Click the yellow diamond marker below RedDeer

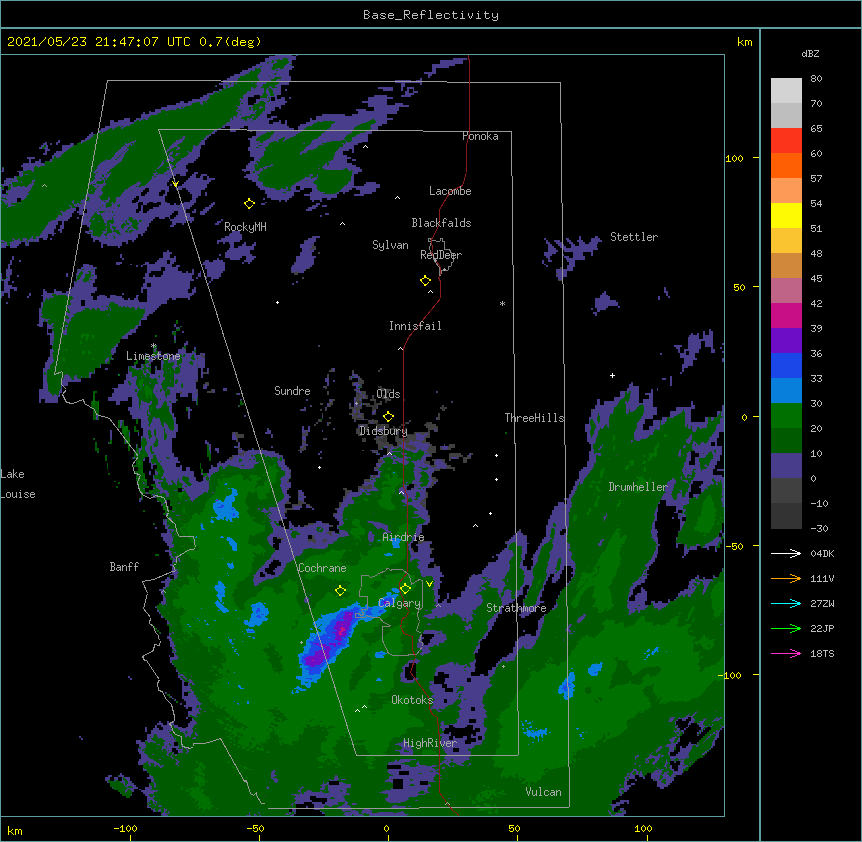425,281
